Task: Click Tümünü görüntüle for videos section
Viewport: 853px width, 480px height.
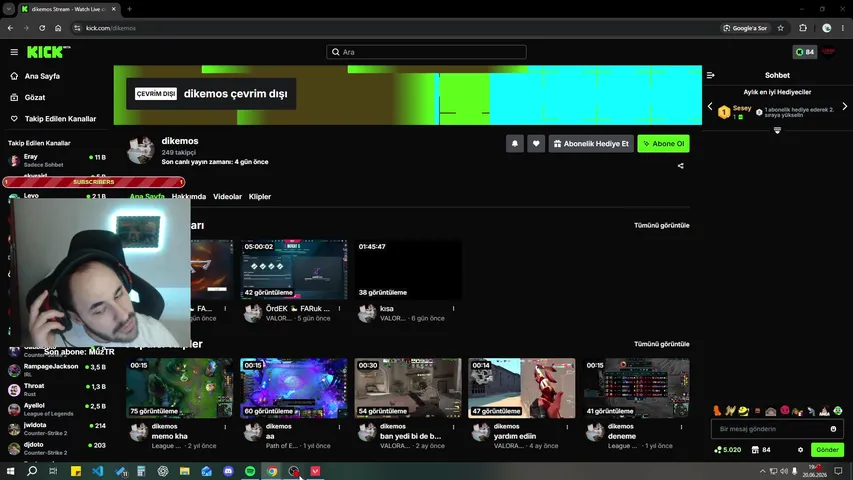Action: tap(662, 225)
